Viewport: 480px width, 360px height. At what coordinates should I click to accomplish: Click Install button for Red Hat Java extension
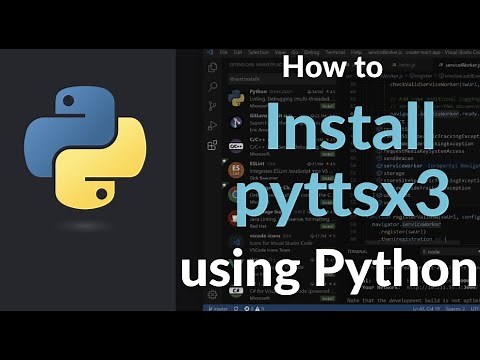click(327, 226)
